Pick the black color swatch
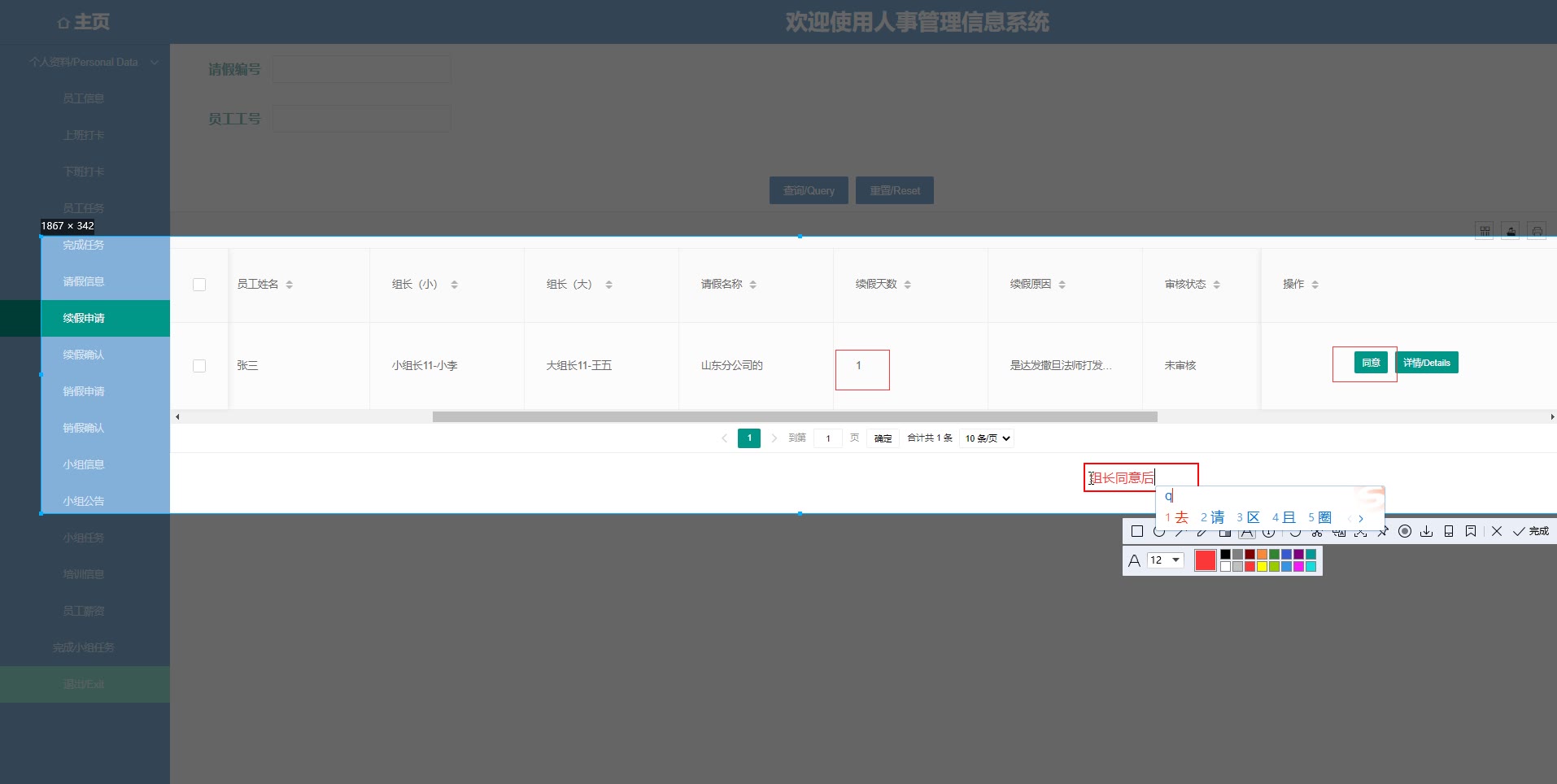Viewport: 1557px width, 784px height. coord(1226,555)
